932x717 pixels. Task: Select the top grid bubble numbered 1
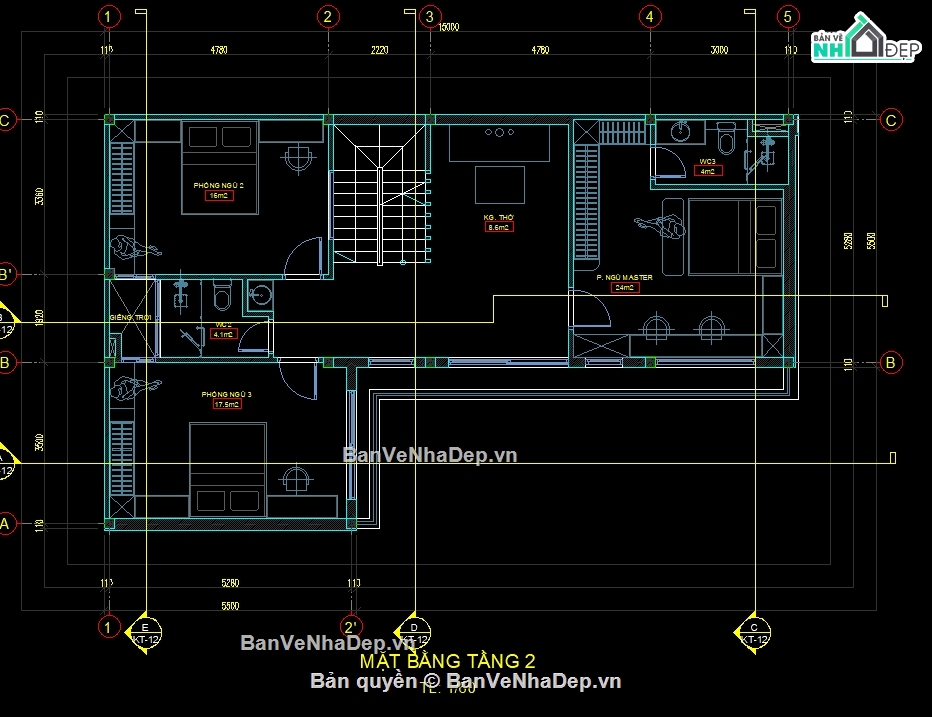tap(108, 17)
